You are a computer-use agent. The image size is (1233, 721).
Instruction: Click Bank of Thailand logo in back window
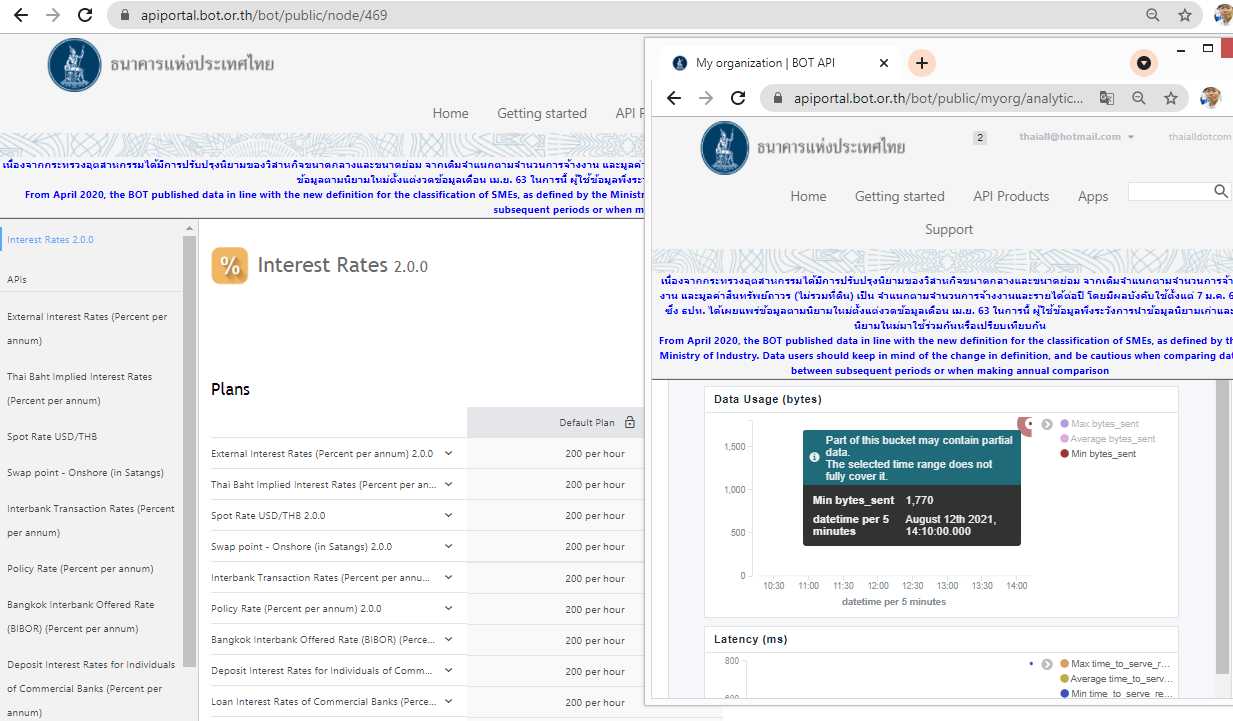[x=75, y=65]
